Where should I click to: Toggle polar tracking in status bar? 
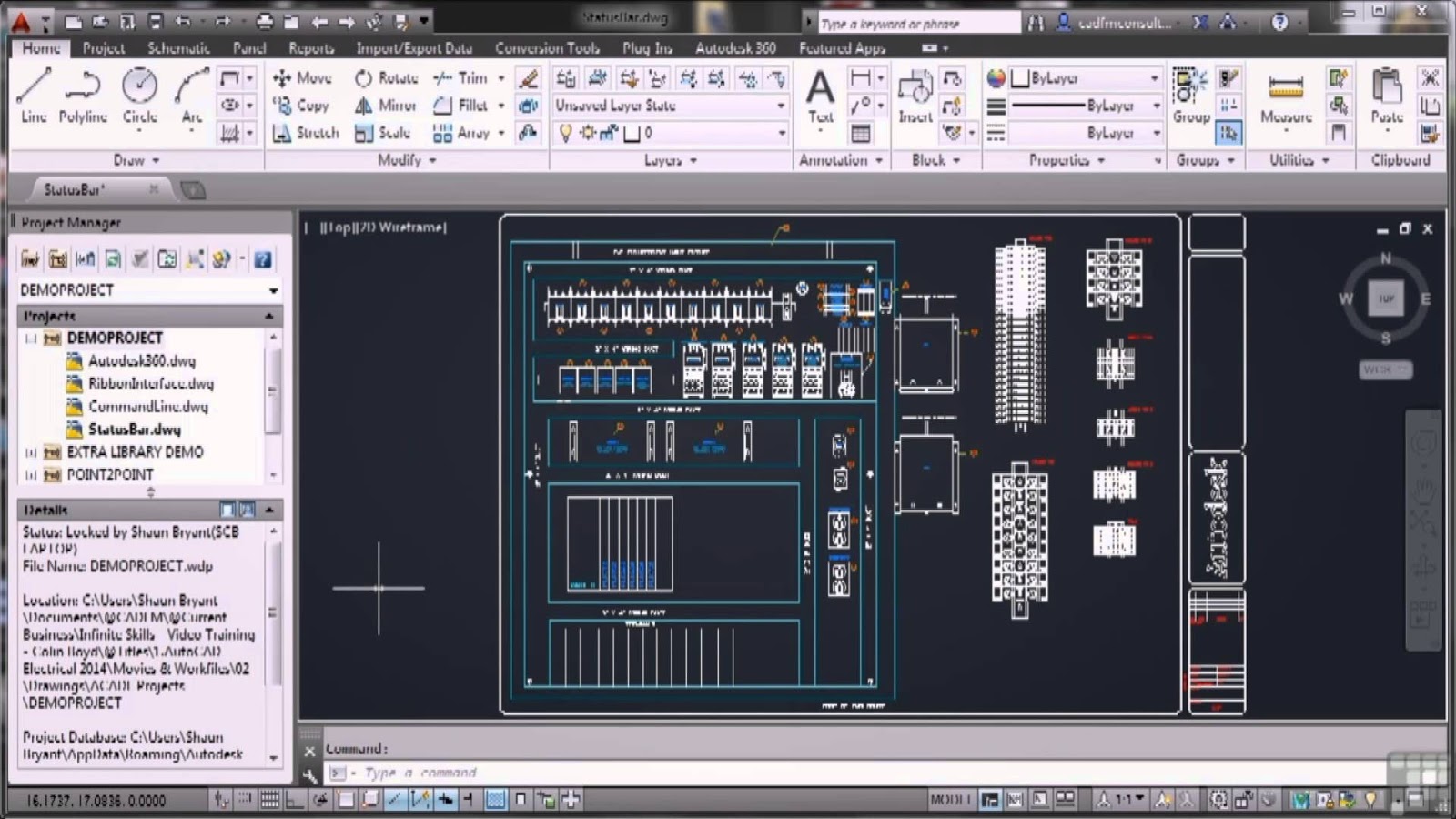(320, 800)
